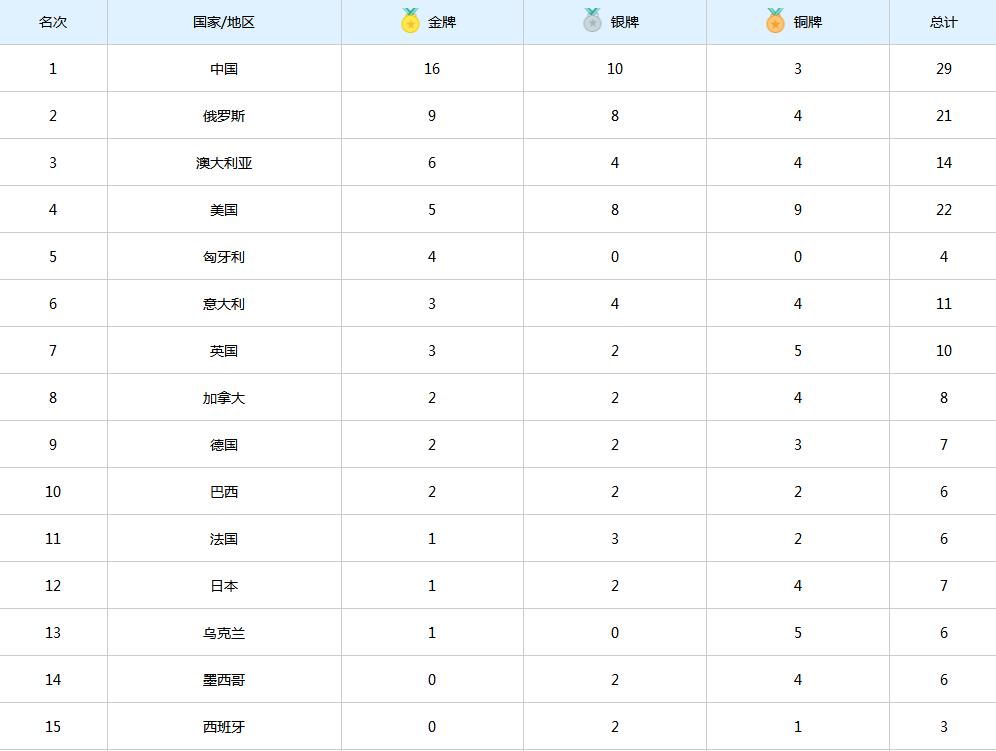The width and height of the screenshot is (996, 751).
Task: Click the 日本 country name
Action: pyautogui.click(x=224, y=586)
